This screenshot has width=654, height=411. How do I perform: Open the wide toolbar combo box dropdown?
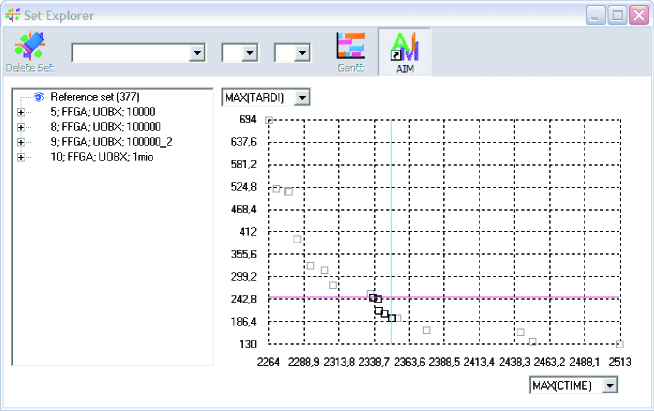[196, 53]
